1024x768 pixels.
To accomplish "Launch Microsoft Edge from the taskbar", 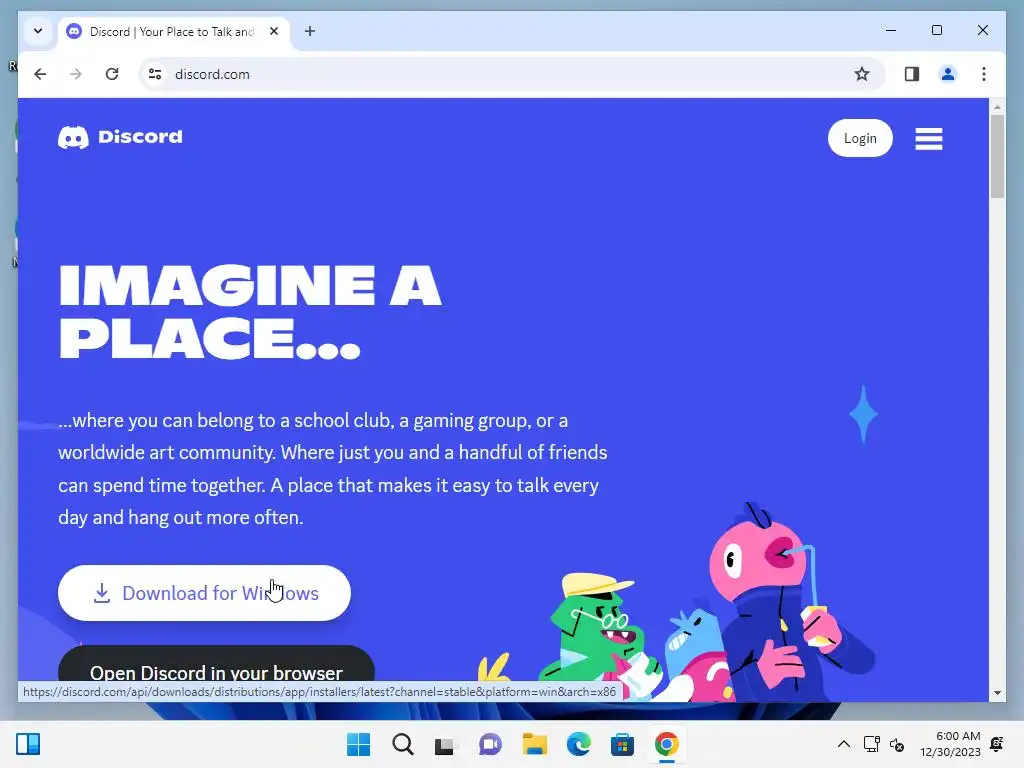I will tap(578, 744).
